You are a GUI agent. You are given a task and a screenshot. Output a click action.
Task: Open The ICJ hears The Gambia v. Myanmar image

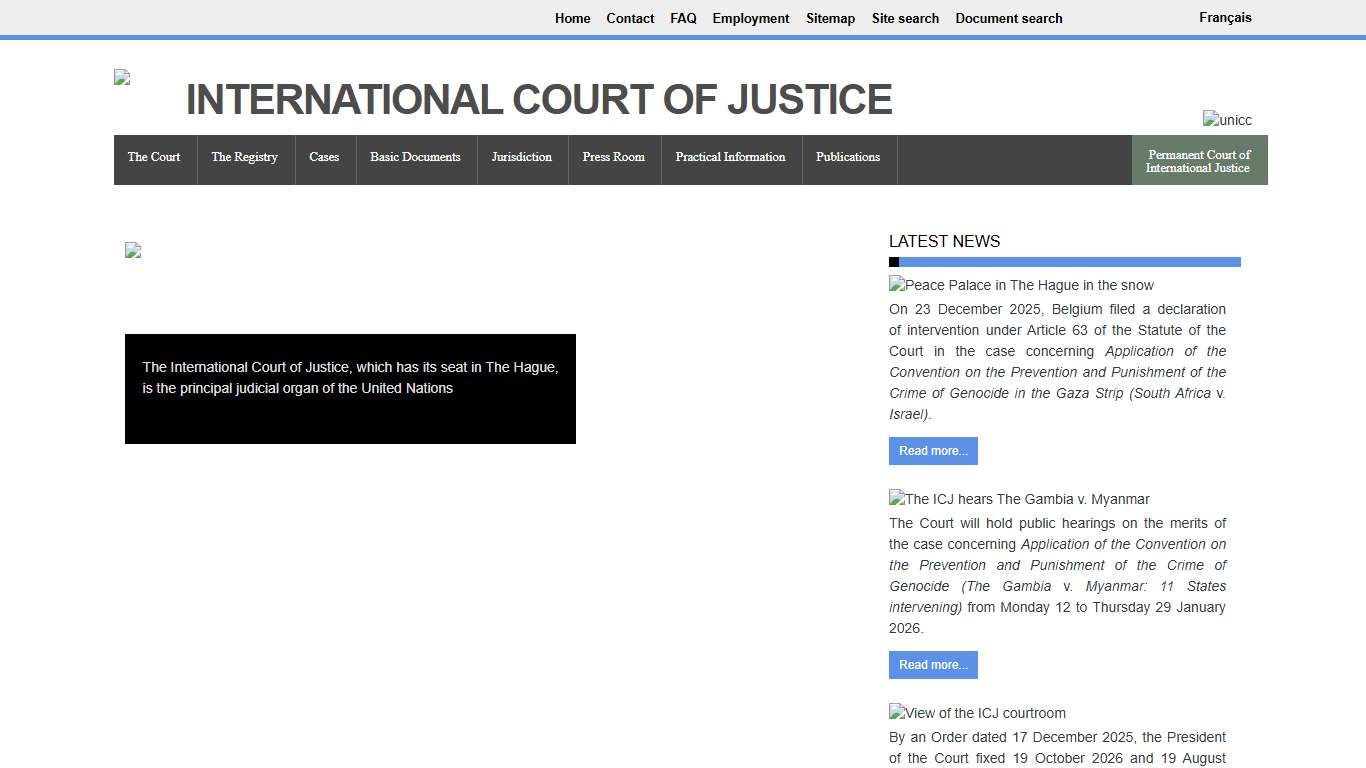pos(1018,499)
